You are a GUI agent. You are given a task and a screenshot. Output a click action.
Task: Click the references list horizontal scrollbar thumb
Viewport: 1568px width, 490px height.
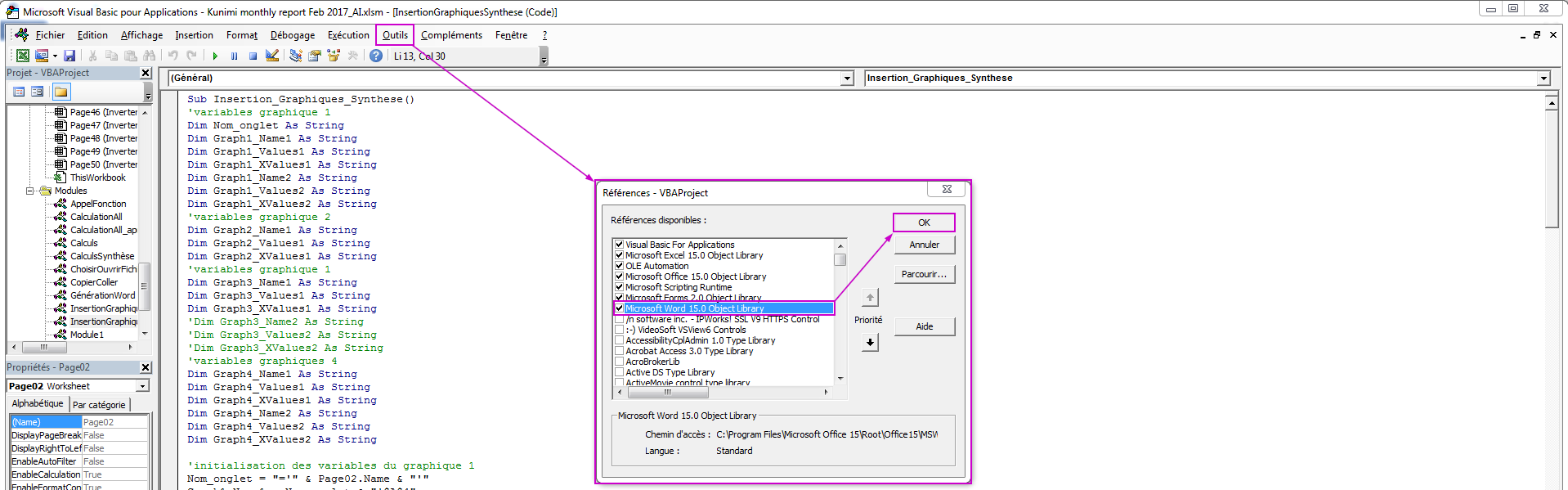[668, 393]
